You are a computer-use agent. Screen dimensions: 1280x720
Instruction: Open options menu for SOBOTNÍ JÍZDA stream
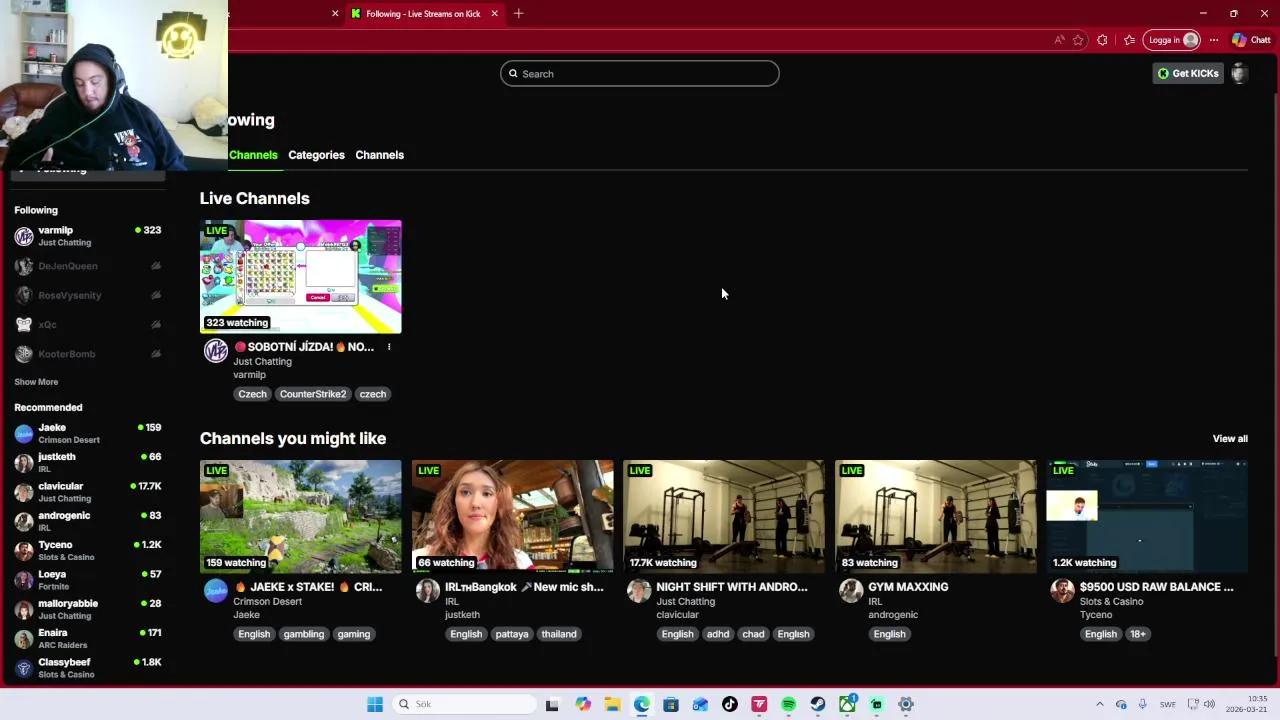(x=389, y=347)
